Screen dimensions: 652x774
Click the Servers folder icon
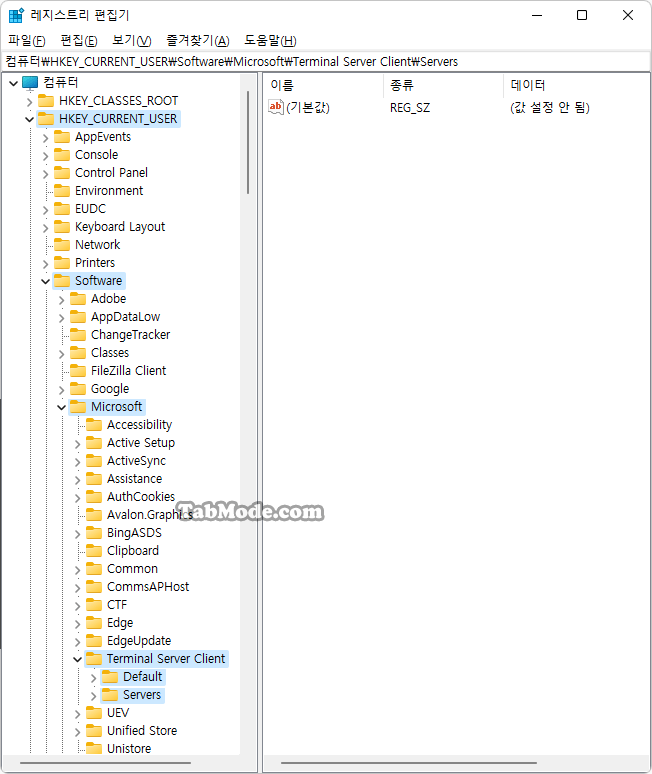tap(110, 695)
